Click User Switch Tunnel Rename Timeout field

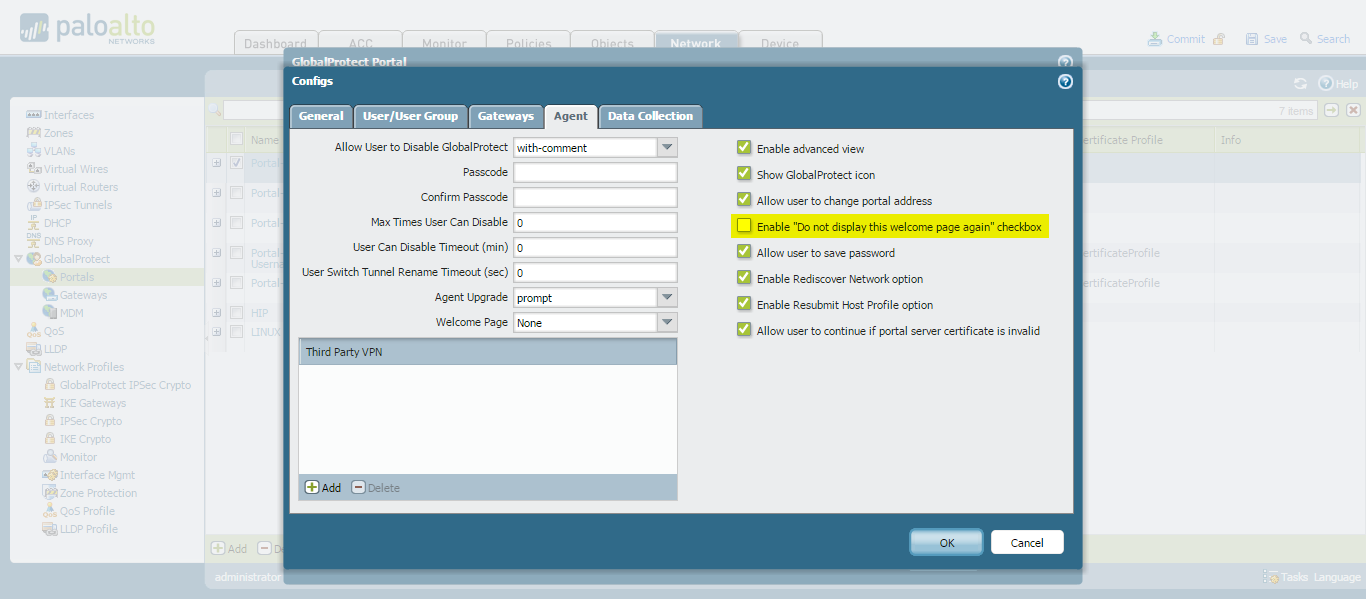click(595, 272)
